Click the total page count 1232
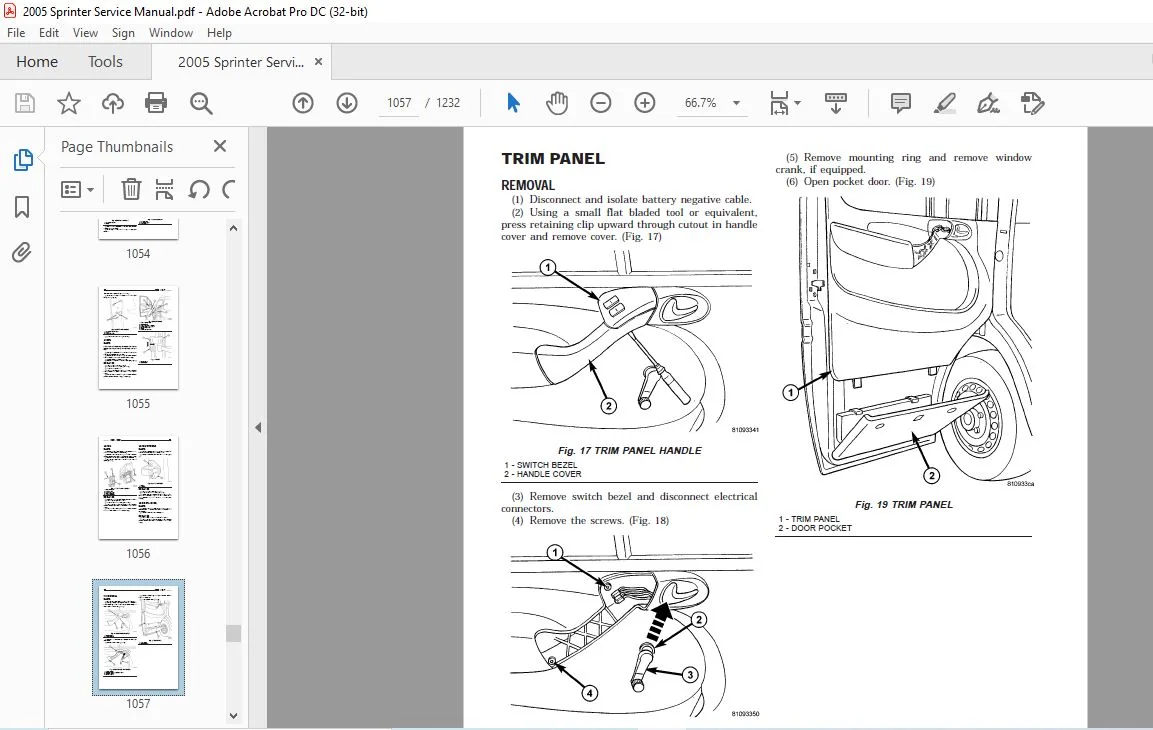The width and height of the screenshot is (1153, 730). click(x=448, y=103)
